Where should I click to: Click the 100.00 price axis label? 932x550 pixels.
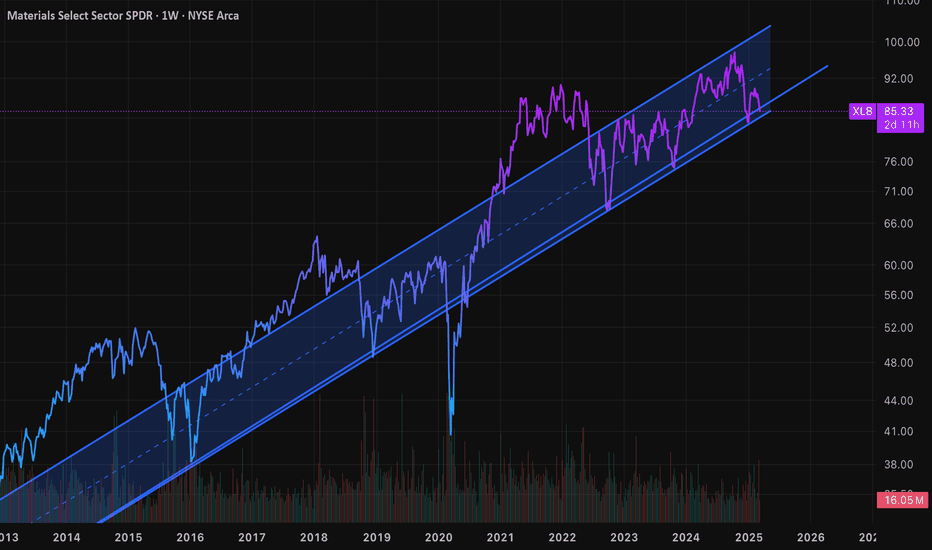902,42
